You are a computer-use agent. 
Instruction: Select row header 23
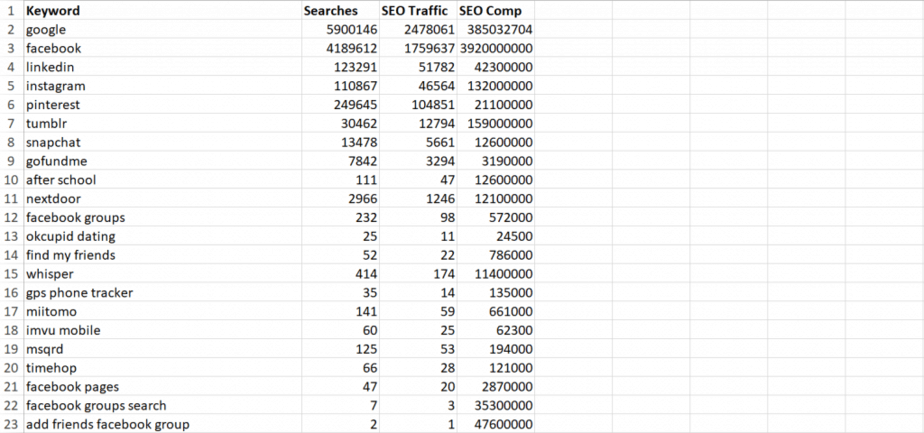click(12, 424)
